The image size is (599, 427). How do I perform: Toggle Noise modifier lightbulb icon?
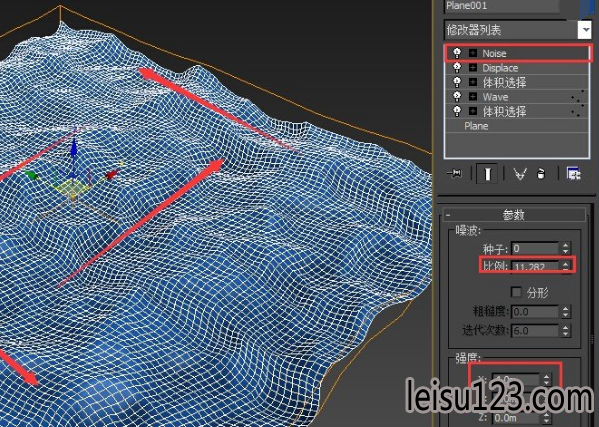tap(457, 53)
